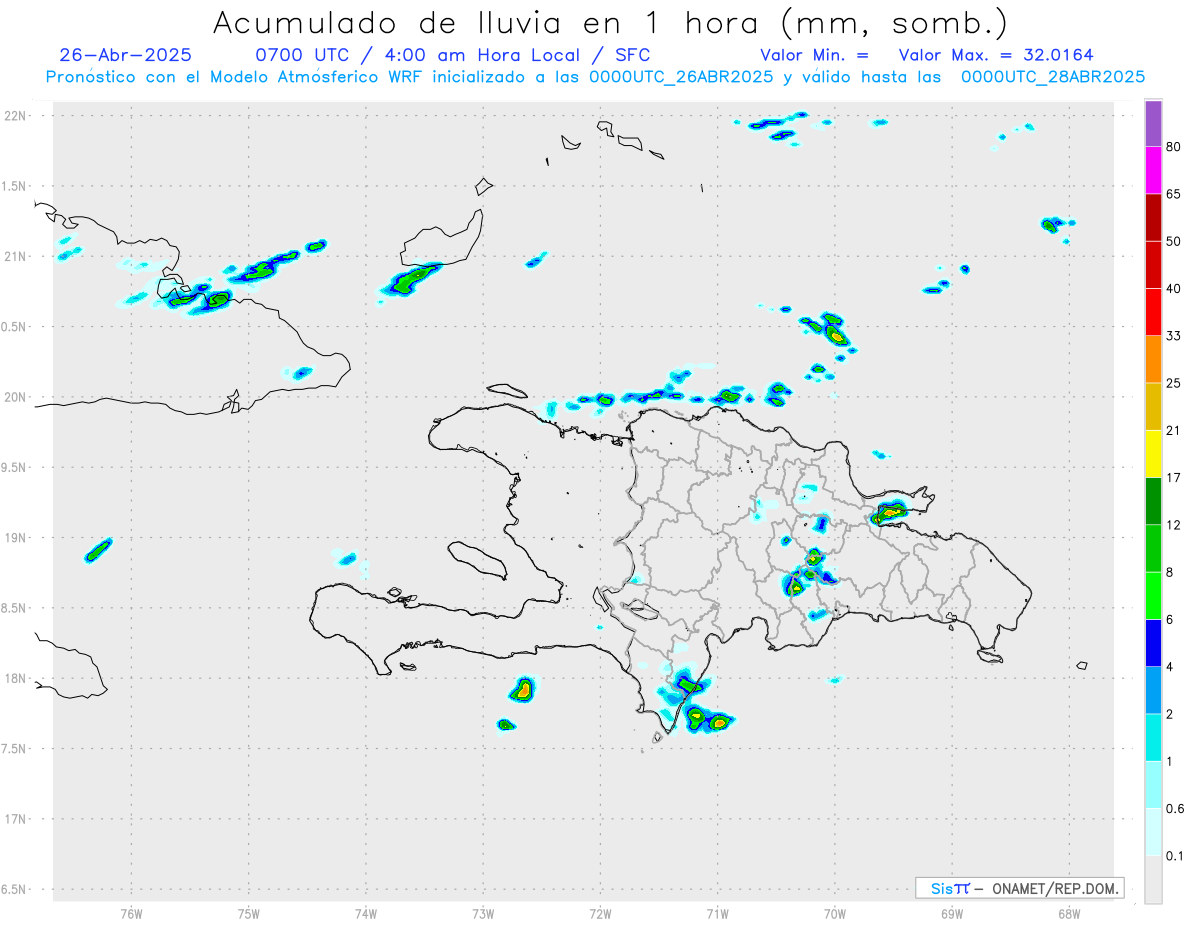The image size is (1200, 927).
Task: Click the bright red swatch between 33 and 40
Action: tap(1153, 312)
